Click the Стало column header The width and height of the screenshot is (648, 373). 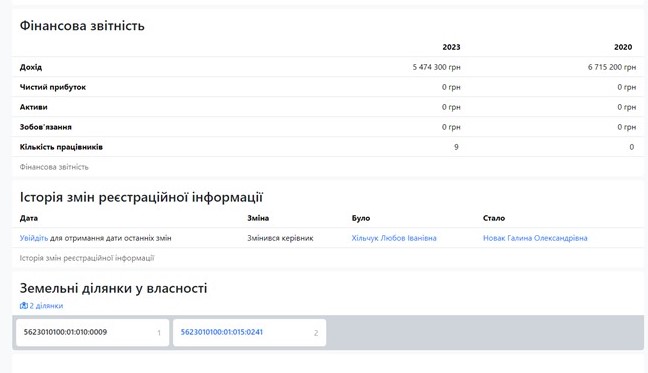pos(494,218)
